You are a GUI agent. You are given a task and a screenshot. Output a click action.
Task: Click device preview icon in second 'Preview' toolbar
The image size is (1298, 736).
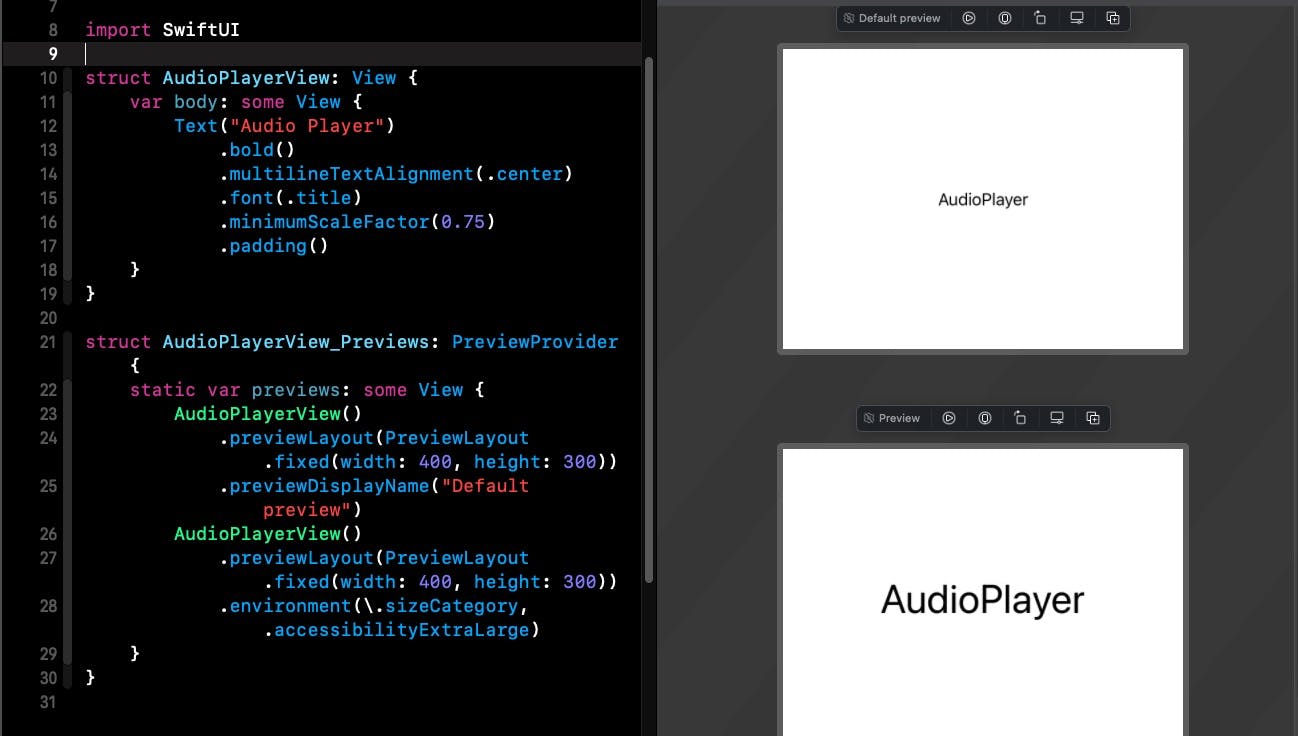(x=985, y=418)
